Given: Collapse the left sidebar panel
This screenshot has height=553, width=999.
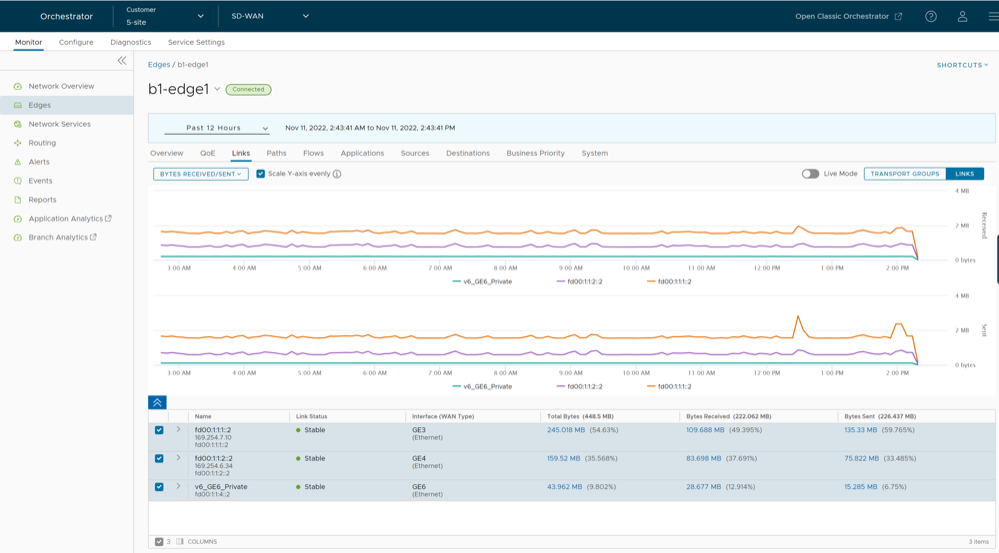Looking at the screenshot, I should [x=122, y=61].
